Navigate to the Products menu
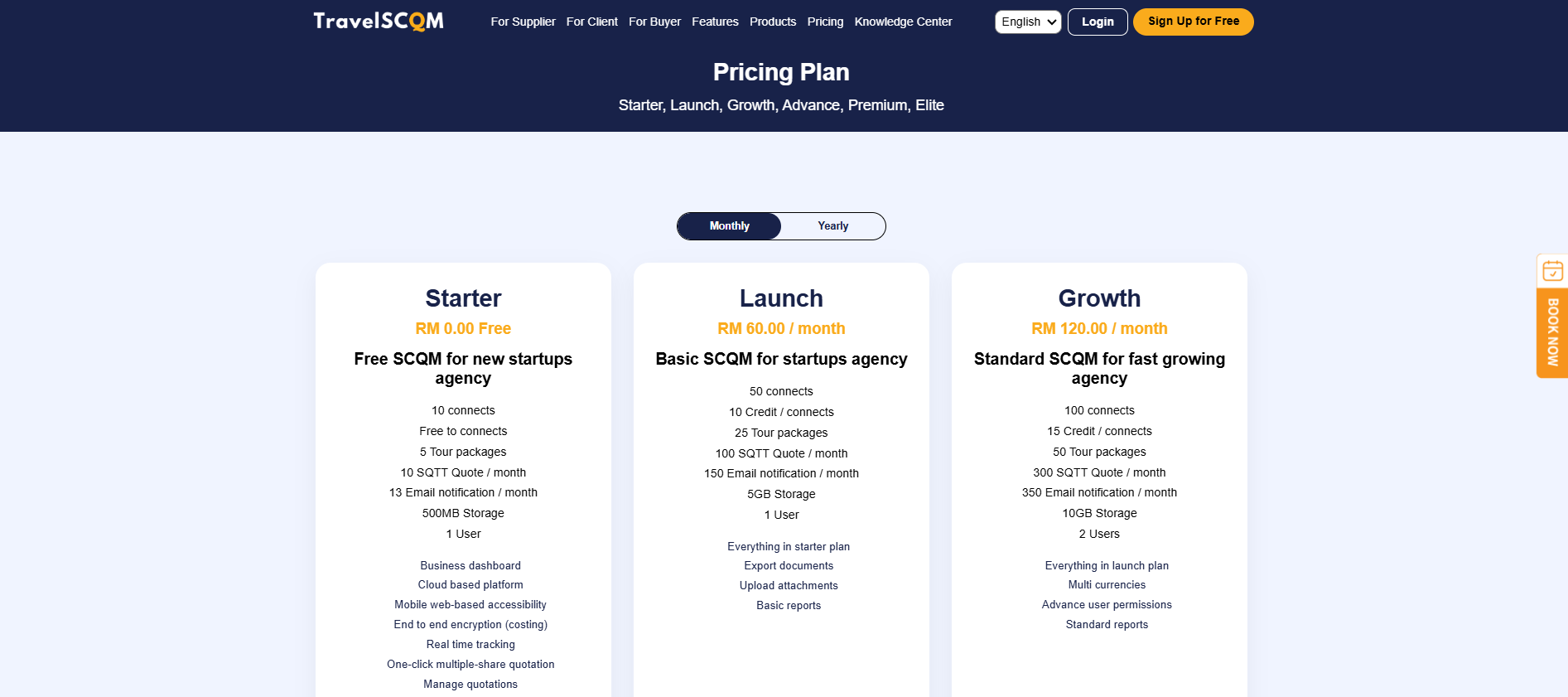This screenshot has height=697, width=1568. tap(772, 22)
